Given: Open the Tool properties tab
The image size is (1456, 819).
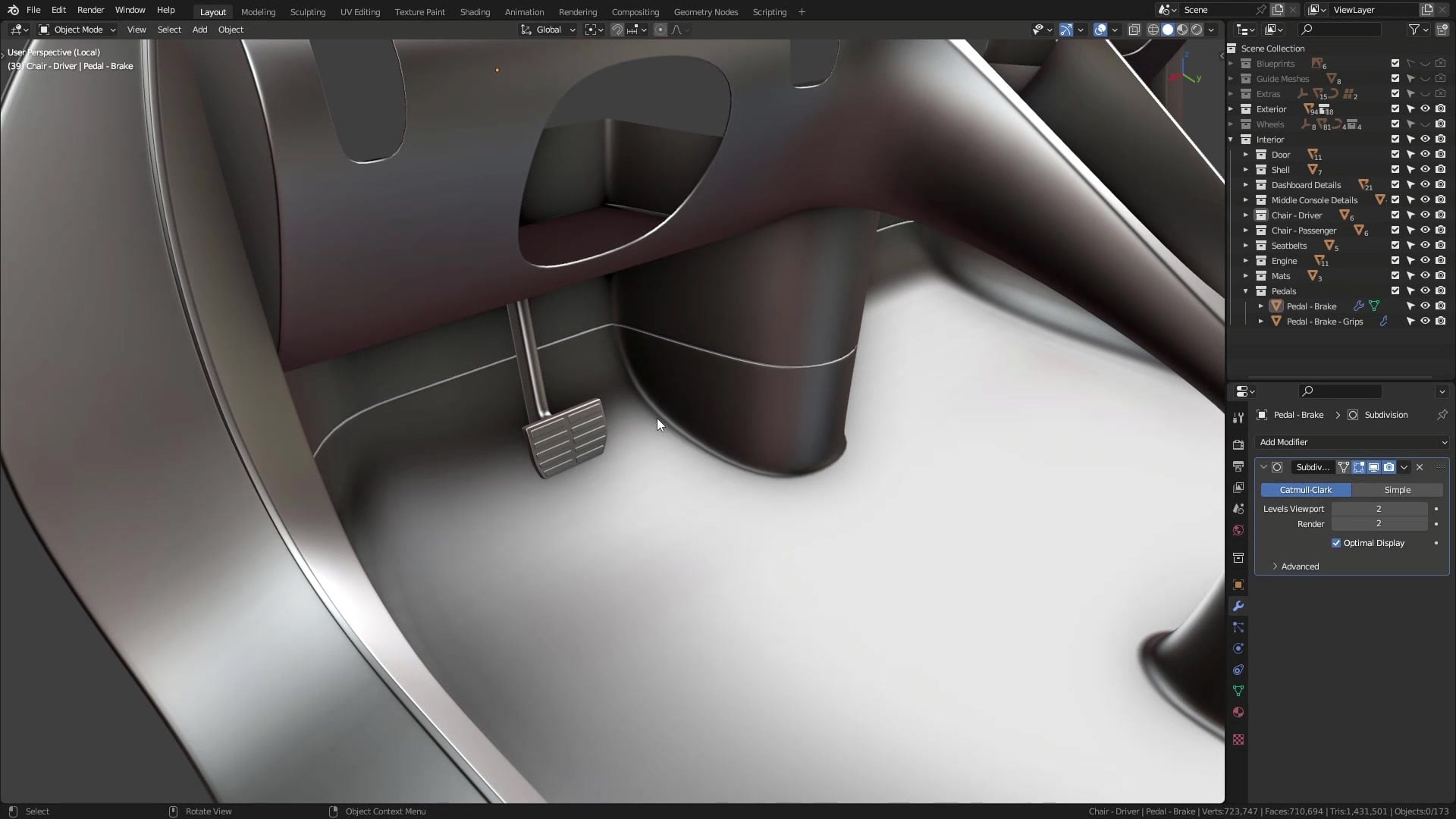Looking at the screenshot, I should 1238,418.
